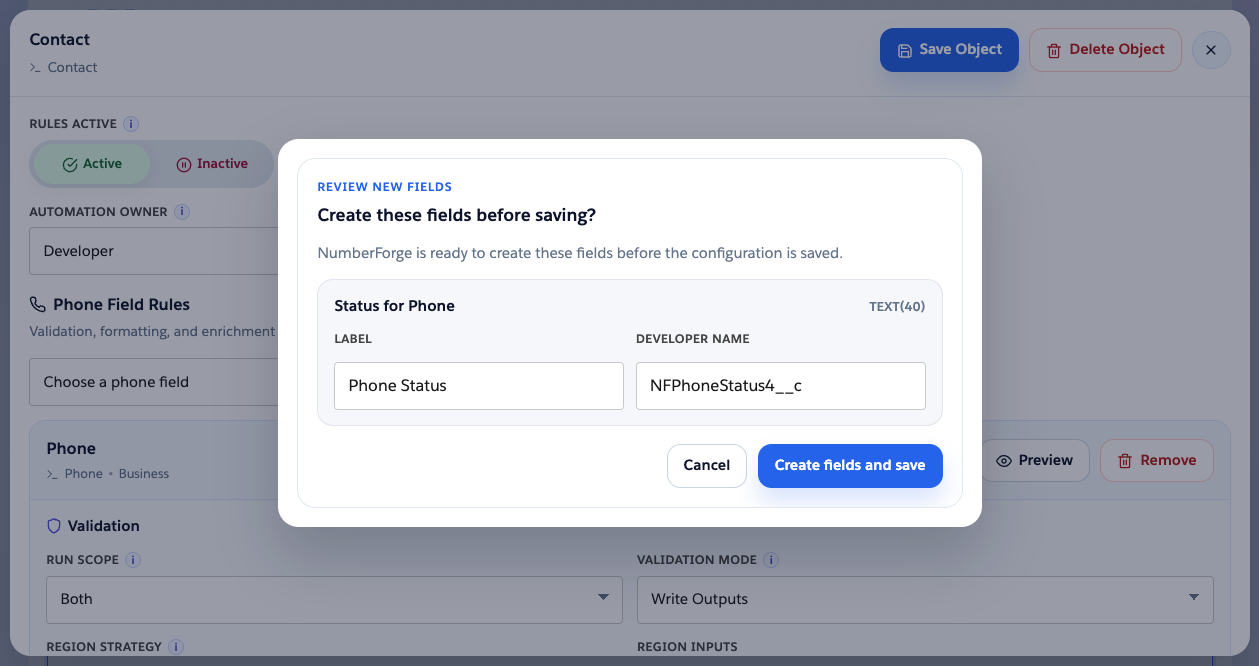This screenshot has width=1259, height=666.
Task: Click the eye icon in Preview
Action: [x=1005, y=461]
